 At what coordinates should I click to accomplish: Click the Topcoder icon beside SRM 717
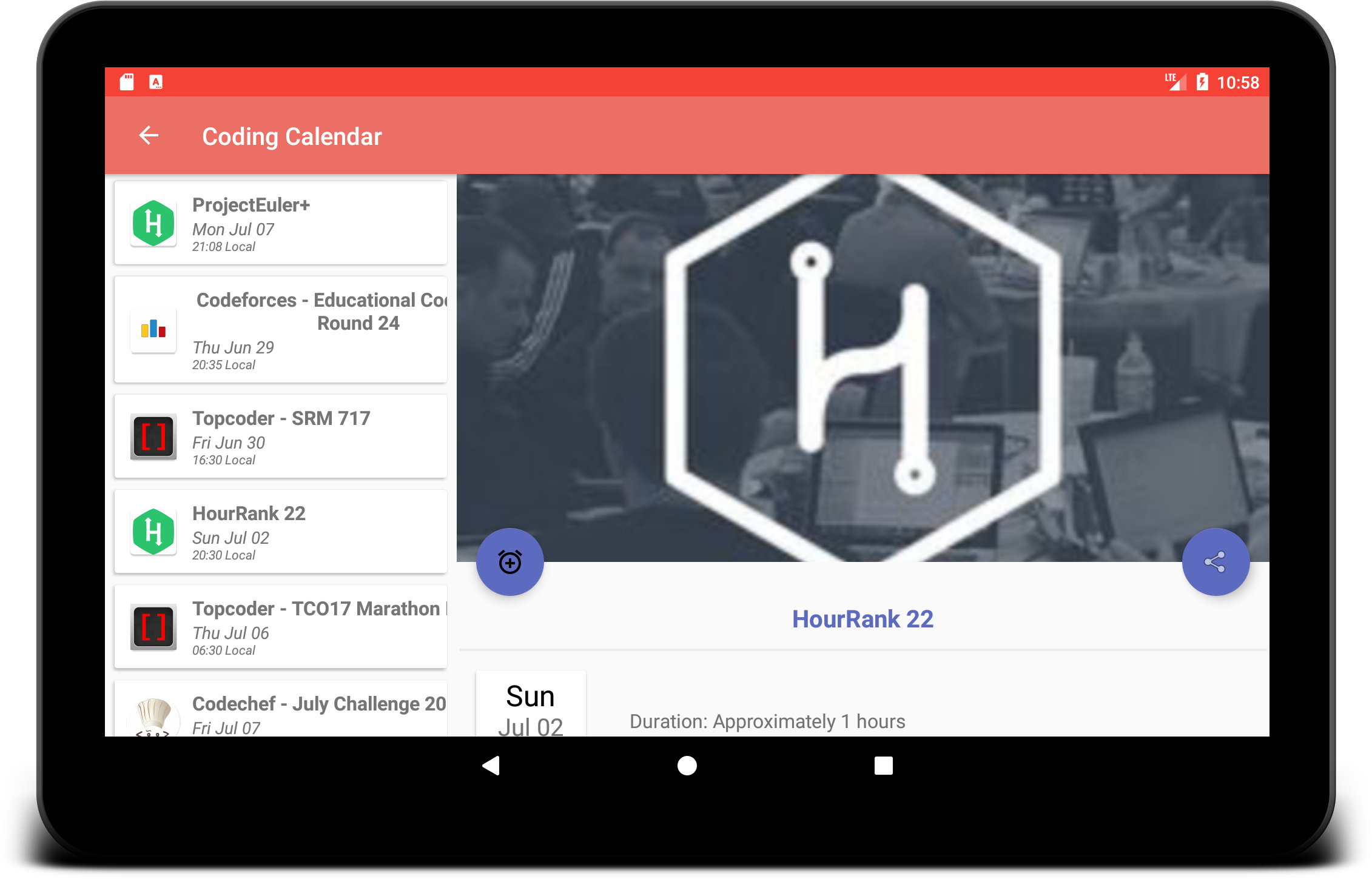[153, 436]
